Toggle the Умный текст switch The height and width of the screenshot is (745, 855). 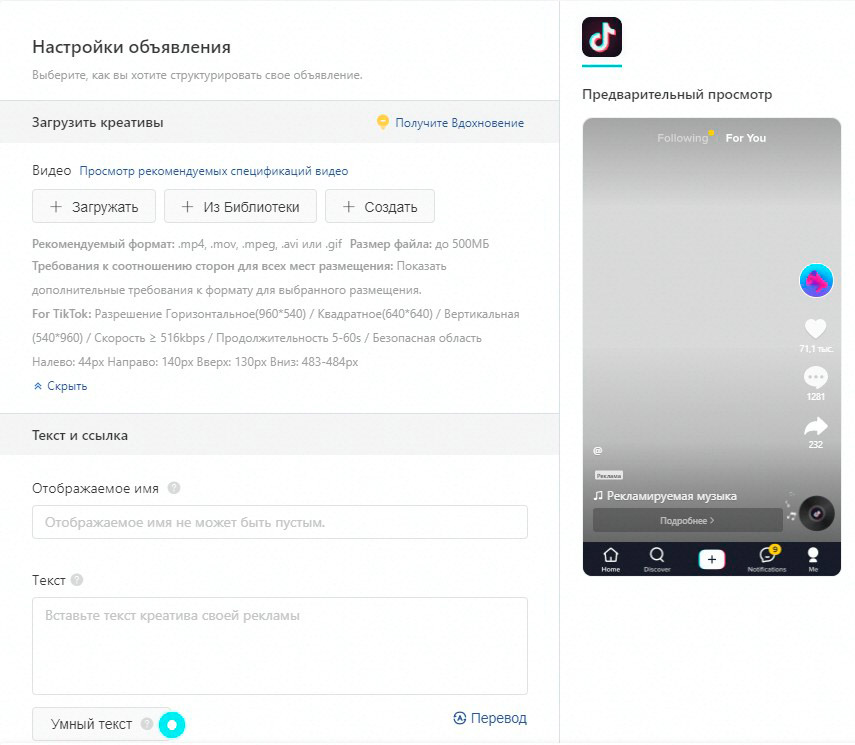(172, 724)
